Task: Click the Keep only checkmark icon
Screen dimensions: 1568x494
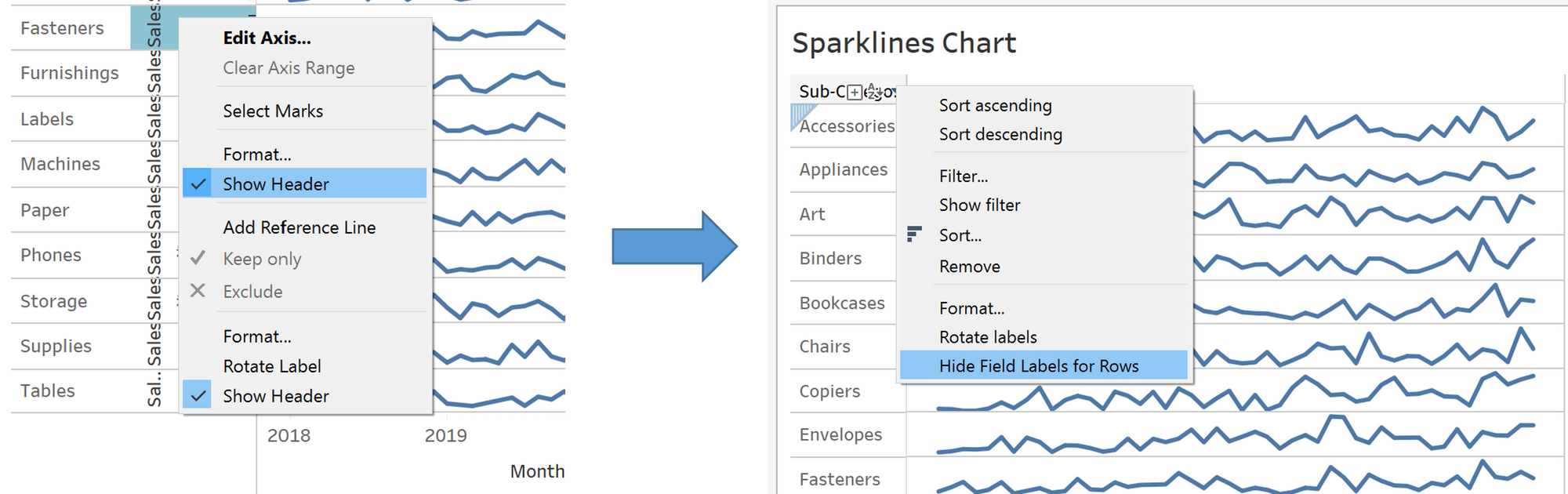Action: pyautogui.click(x=198, y=258)
